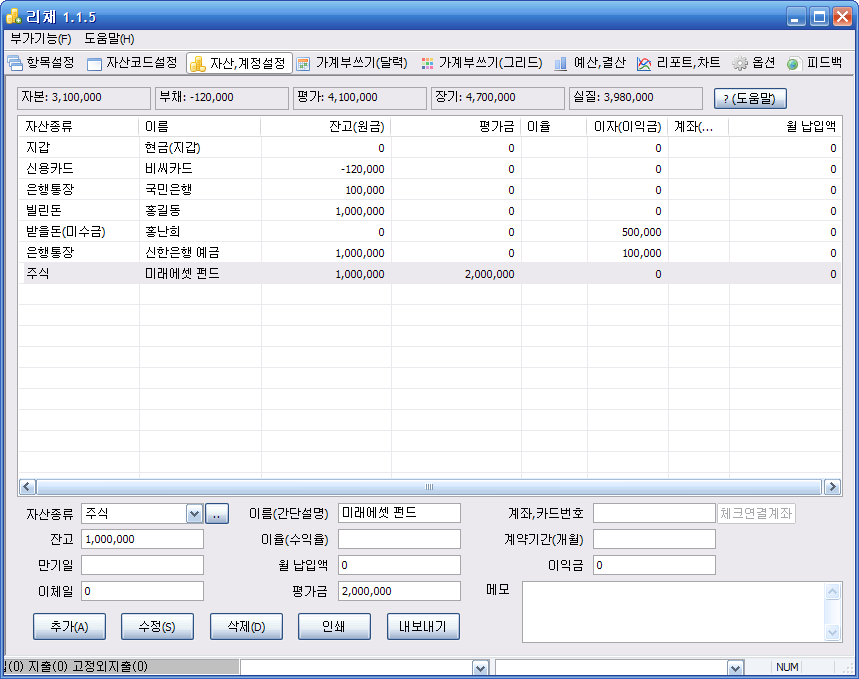Click the 이름(간단설명) input field
This screenshot has width=859, height=679.
point(399,513)
